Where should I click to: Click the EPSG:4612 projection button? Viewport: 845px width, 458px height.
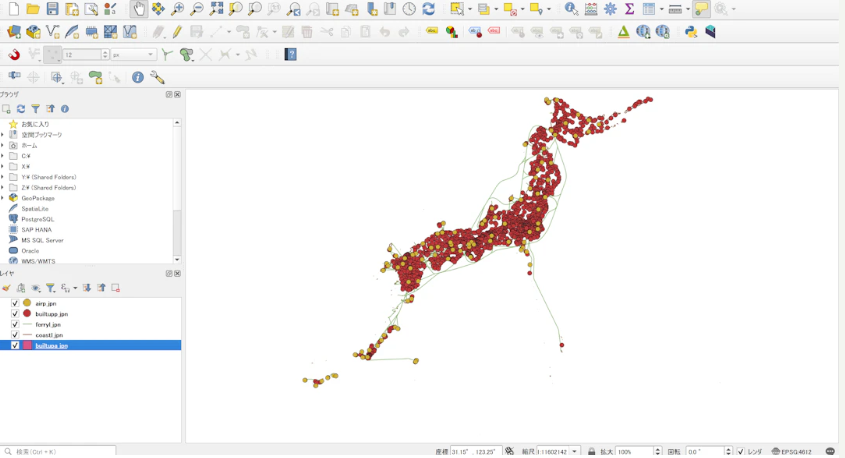[795, 451]
